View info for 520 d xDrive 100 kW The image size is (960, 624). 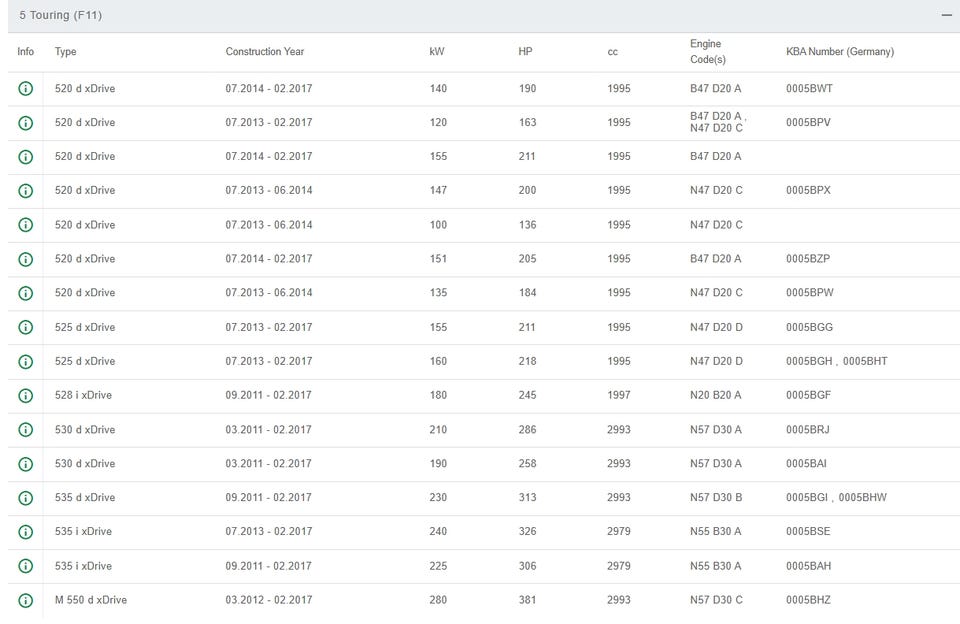tap(26, 225)
